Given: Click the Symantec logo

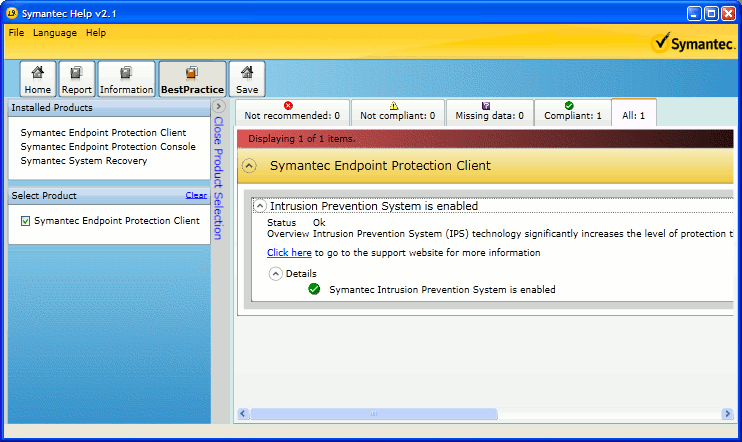Looking at the screenshot, I should pyautogui.click(x=693, y=44).
